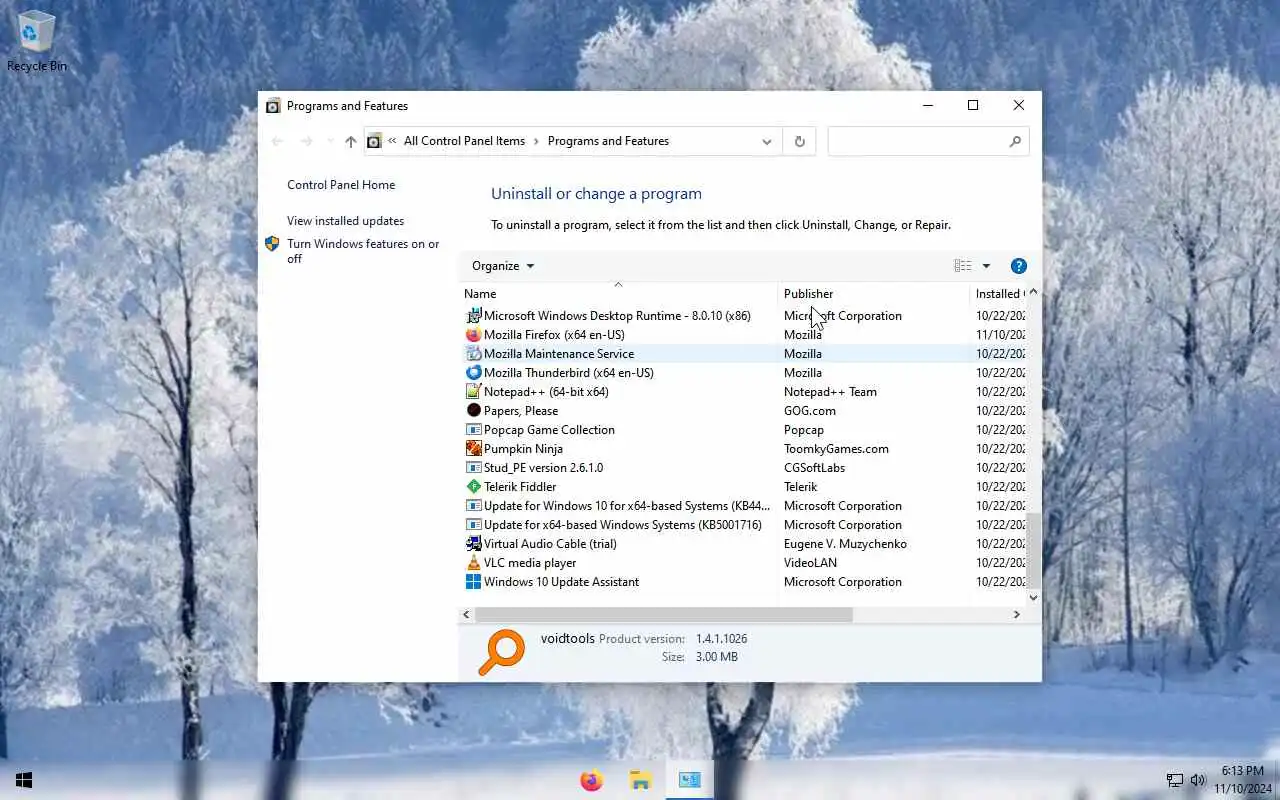Click the Update for Windows 10 KB44 icon
The height and width of the screenshot is (800, 1280).
click(474, 506)
